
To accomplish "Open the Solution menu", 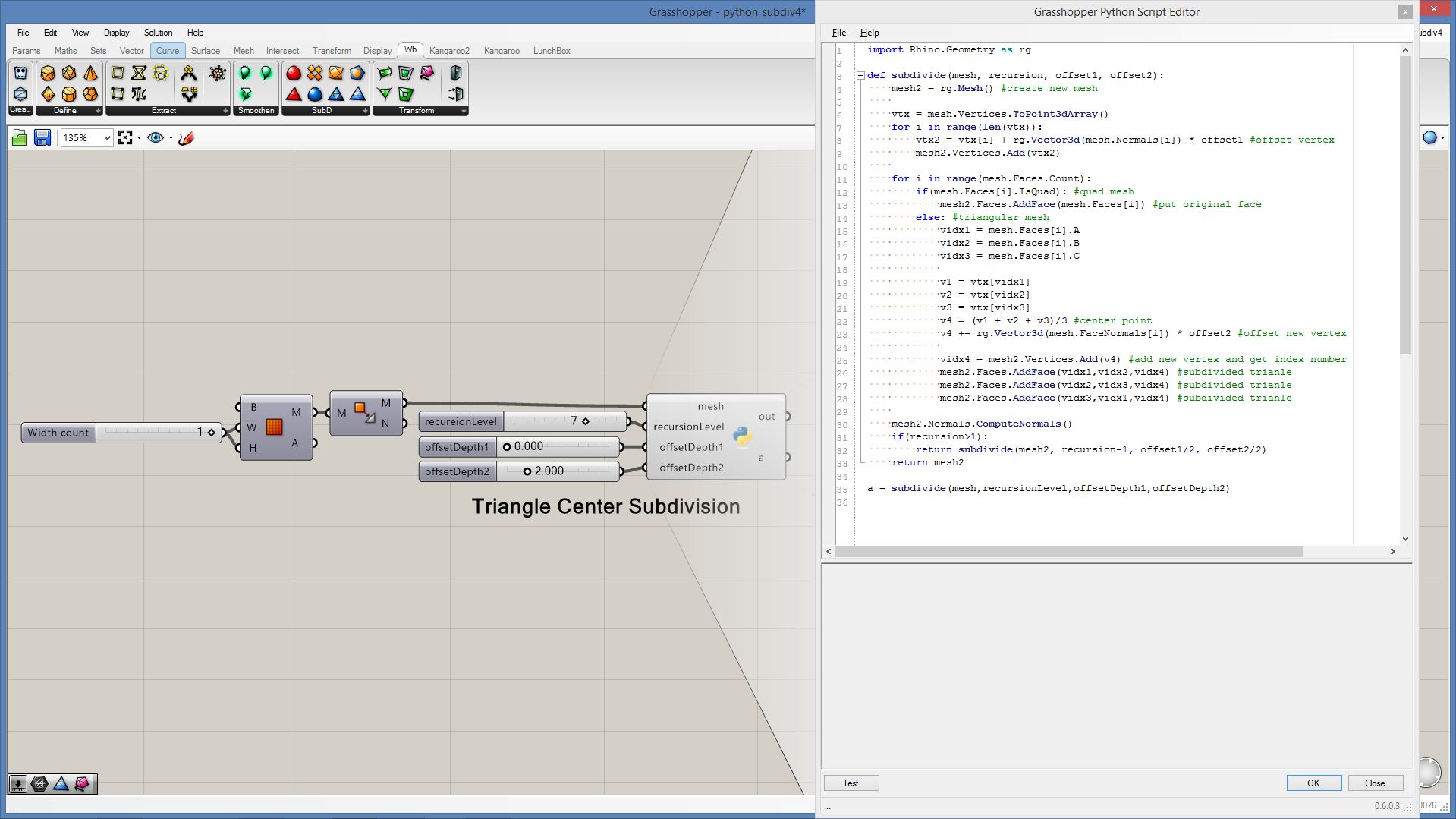I will 158,33.
